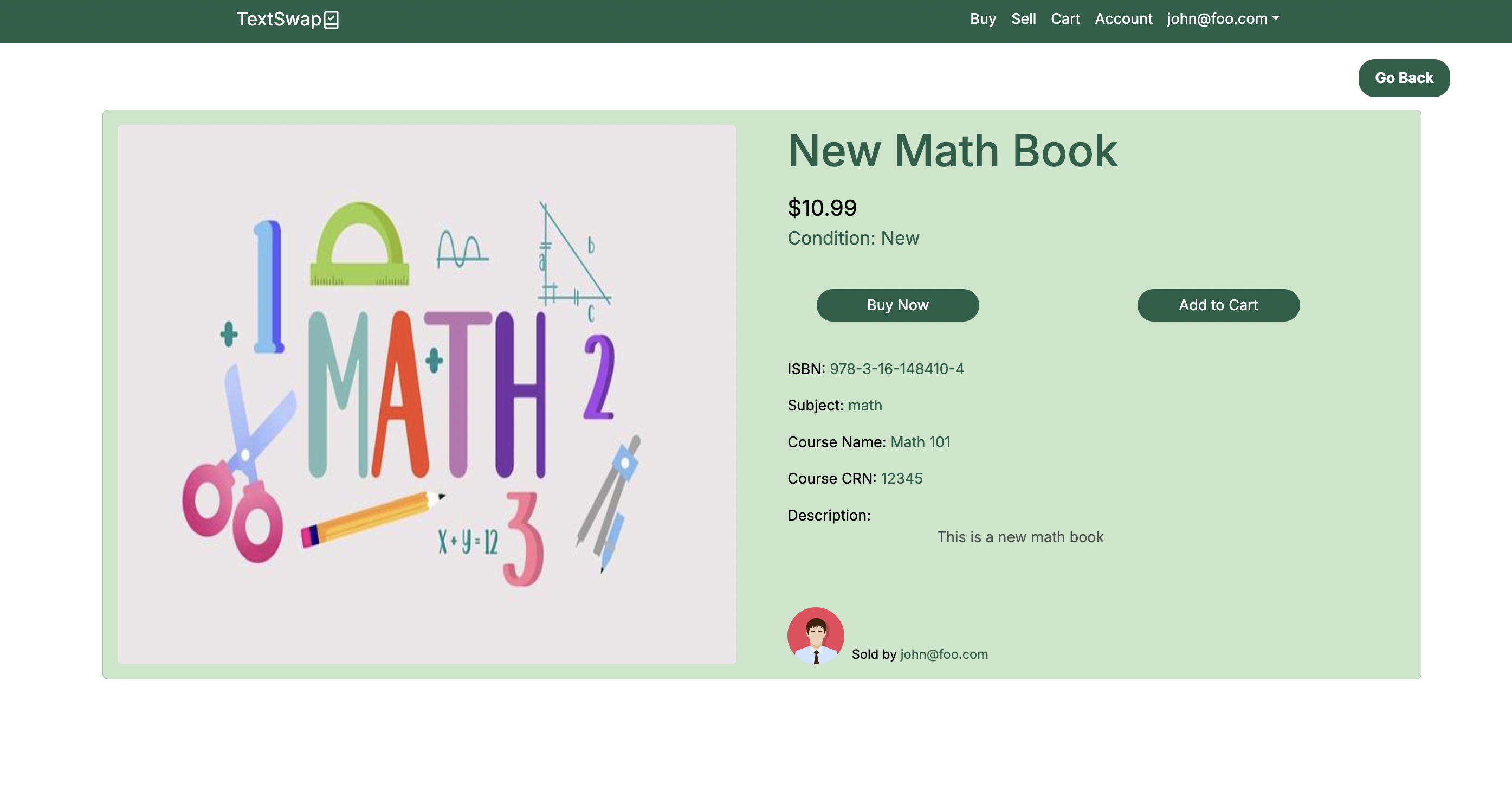The width and height of the screenshot is (1512, 809).
Task: Click the New Math Book title
Action: coord(952,151)
